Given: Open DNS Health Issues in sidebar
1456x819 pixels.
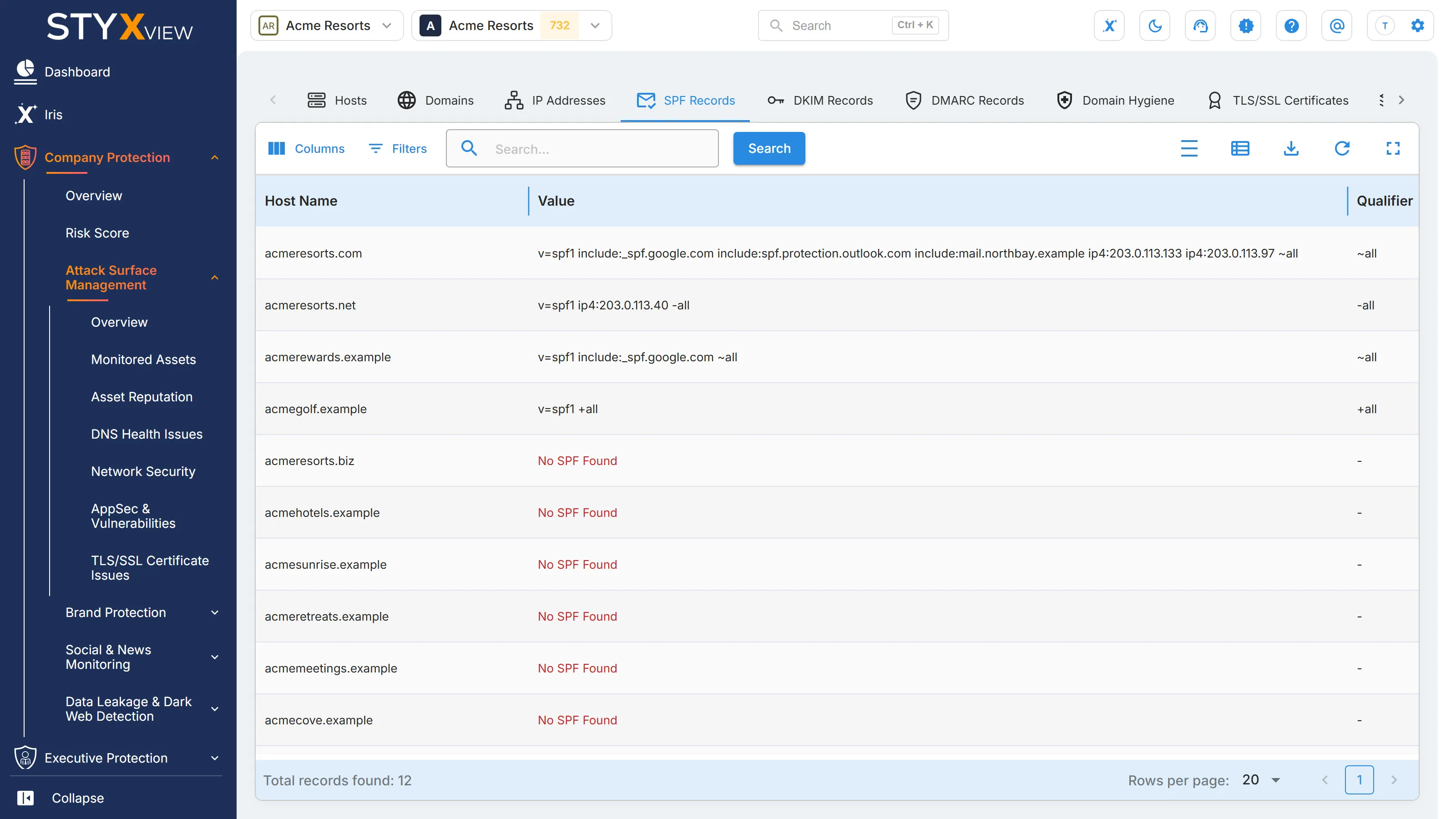Looking at the screenshot, I should [x=147, y=434].
